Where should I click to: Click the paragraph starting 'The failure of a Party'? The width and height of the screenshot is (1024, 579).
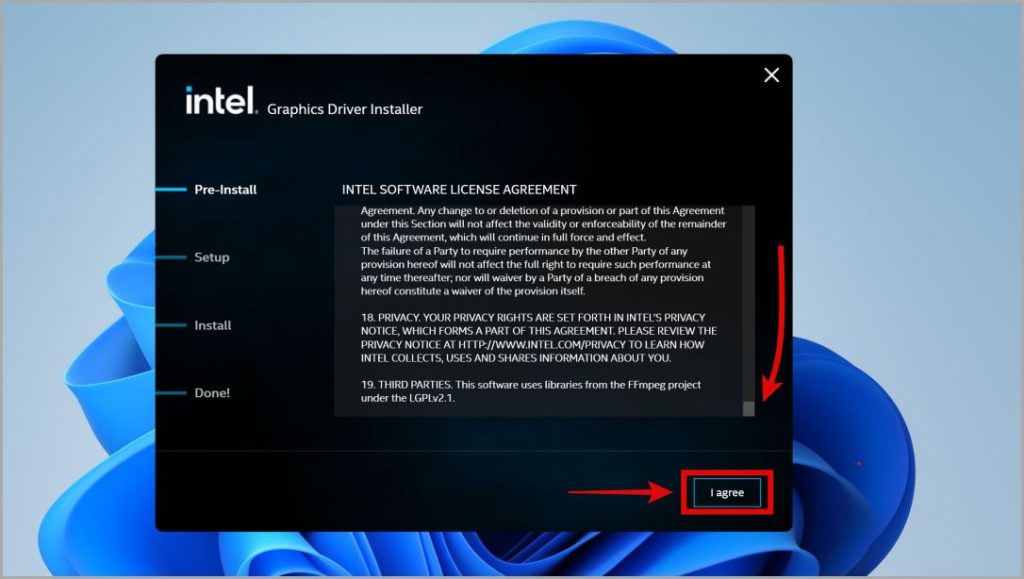click(536, 271)
